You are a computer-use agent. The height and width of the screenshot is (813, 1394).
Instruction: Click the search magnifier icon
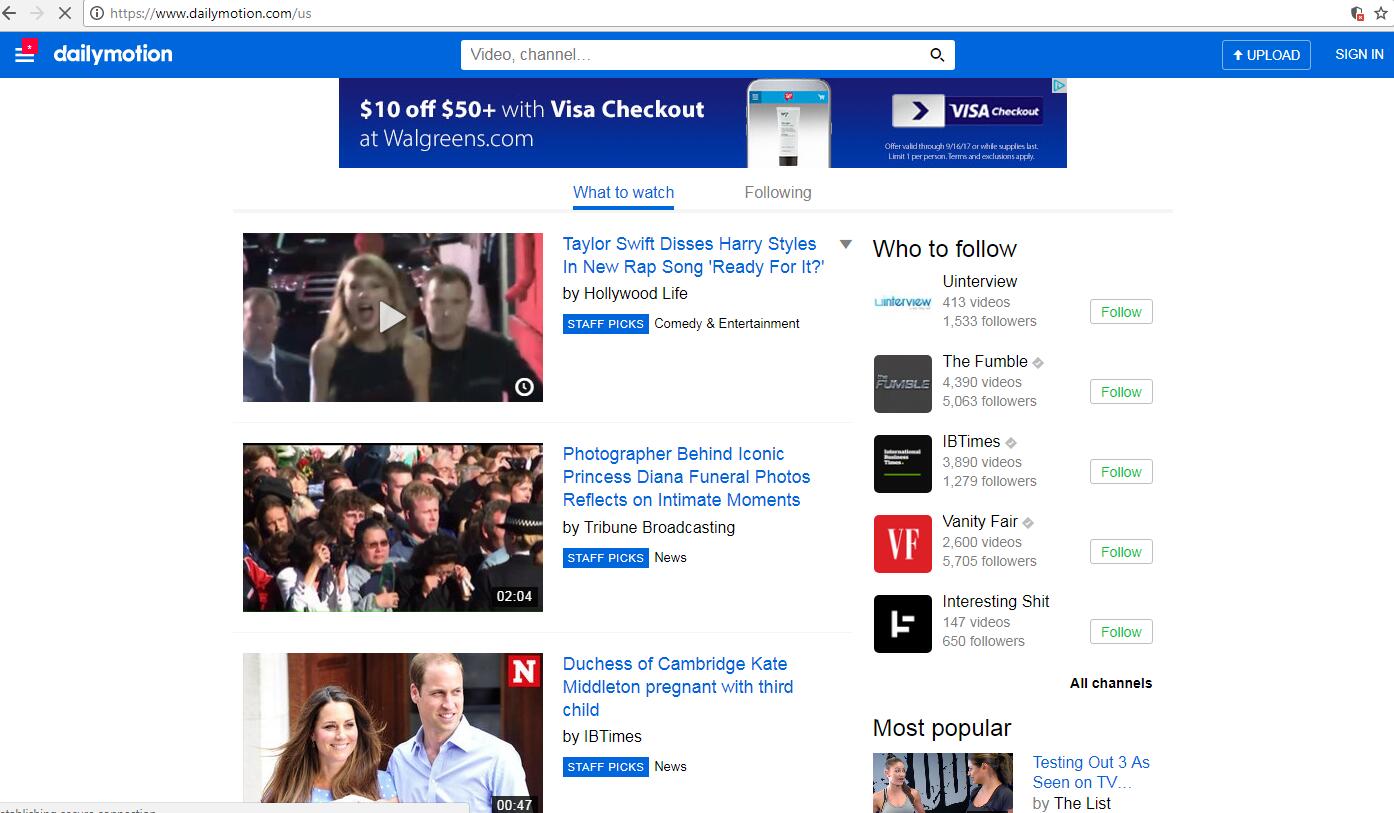[x=937, y=55]
